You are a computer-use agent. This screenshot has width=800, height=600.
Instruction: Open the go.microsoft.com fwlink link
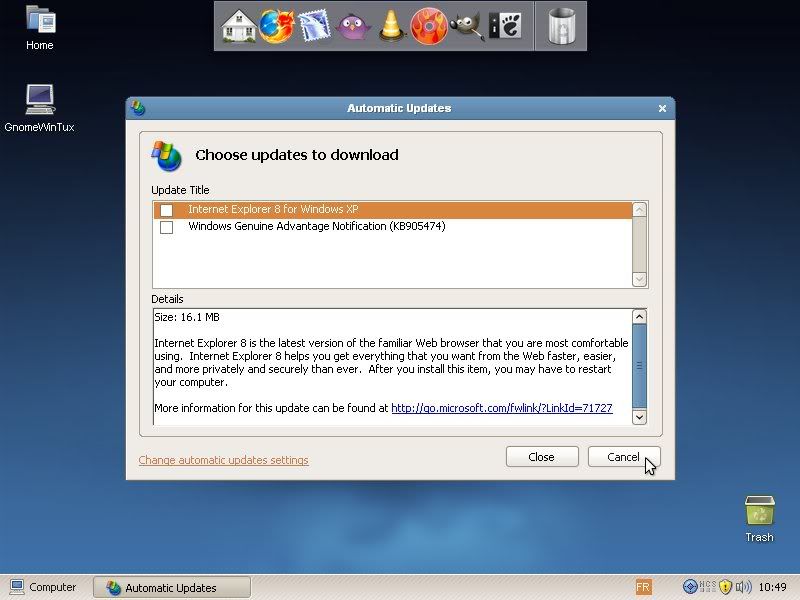(502, 408)
